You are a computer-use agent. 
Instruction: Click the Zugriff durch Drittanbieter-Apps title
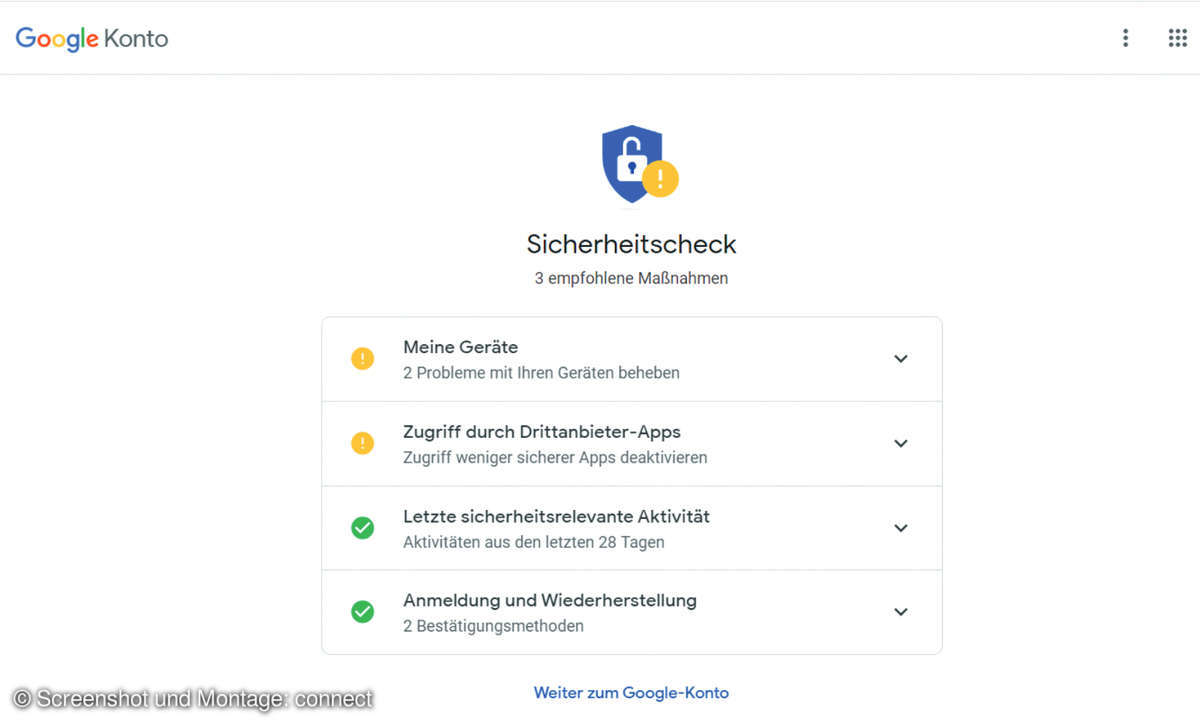(541, 432)
